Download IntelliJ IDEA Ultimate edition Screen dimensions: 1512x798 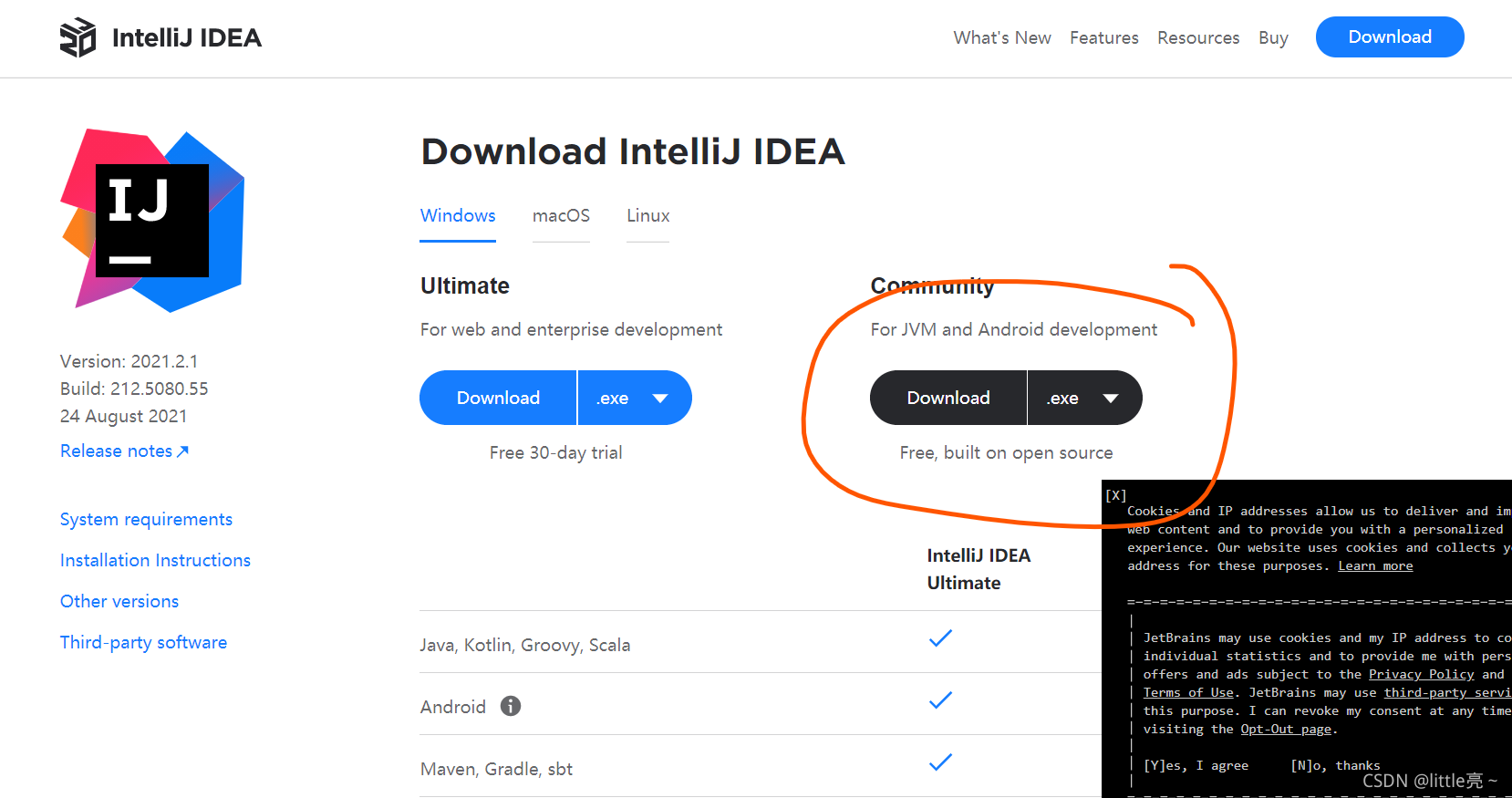click(498, 398)
